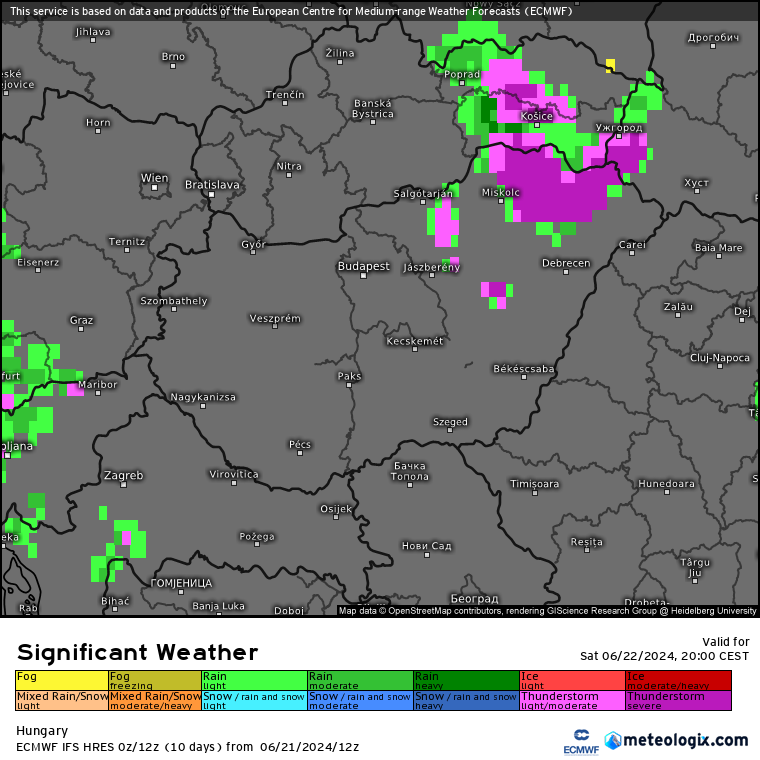Image resolution: width=760 pixels, height=760 pixels.
Task: Select Mixed Rain/Snow light legend swatch
Action: 61,700
